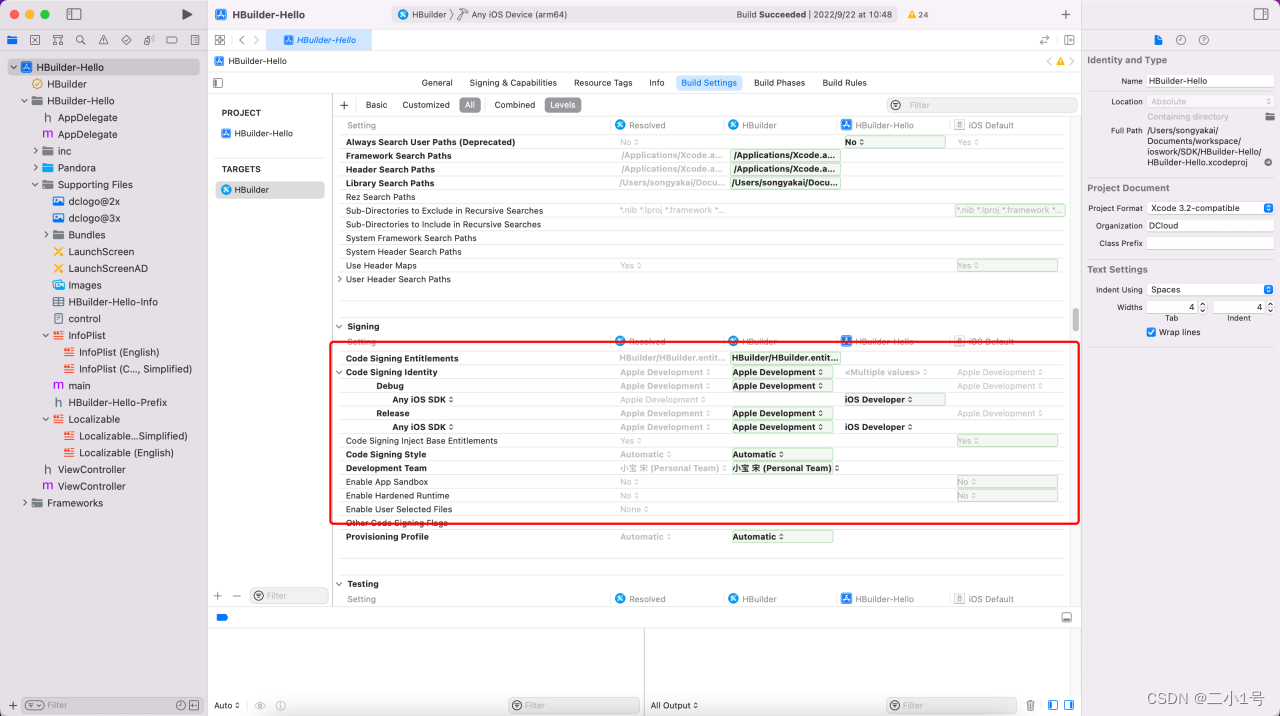Viewport: 1280px width, 716px height.
Task: Click the plus Library button in toolbar
Action: (1065, 14)
